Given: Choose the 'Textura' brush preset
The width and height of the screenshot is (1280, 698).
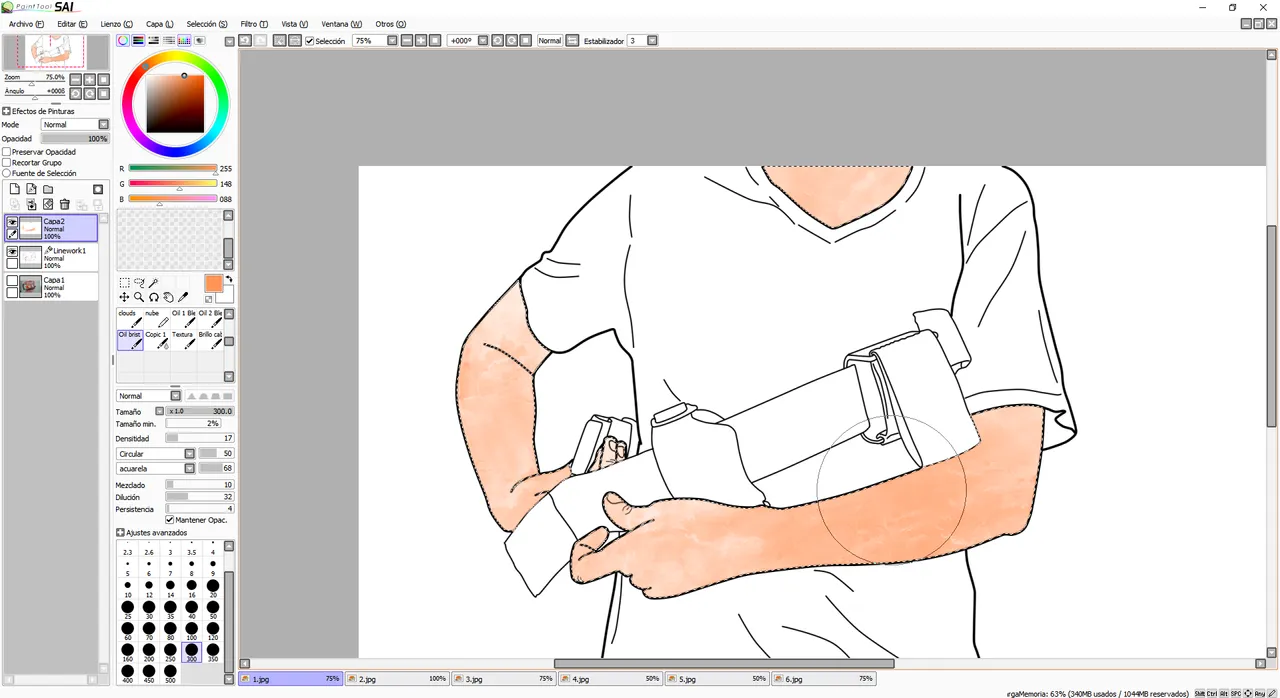Looking at the screenshot, I should pyautogui.click(x=183, y=340).
